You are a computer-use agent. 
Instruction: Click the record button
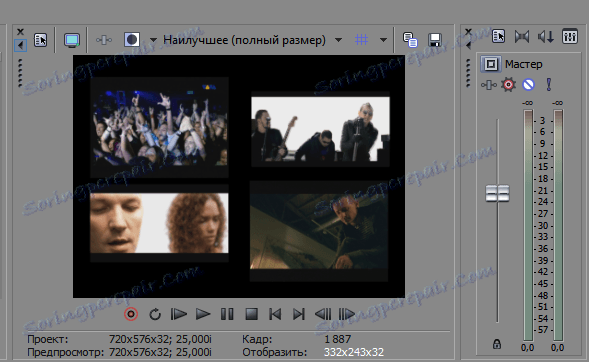click(x=131, y=314)
